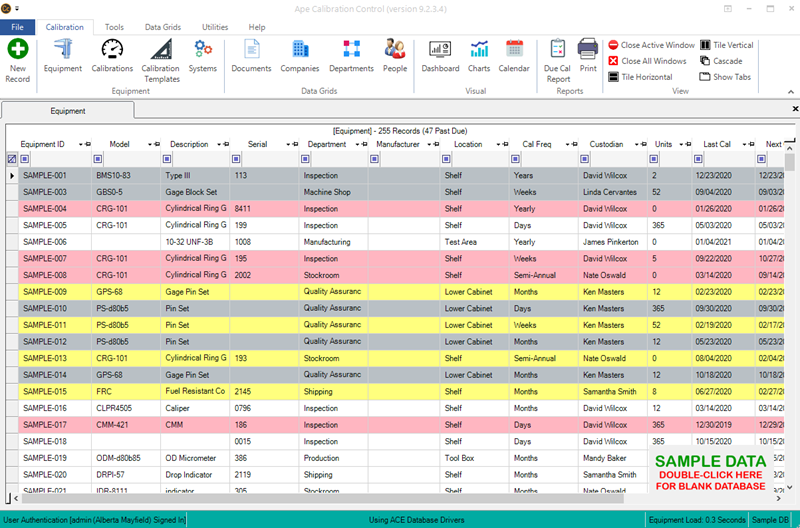
Task: Click filter operator for Cal Freq column
Action: pos(515,159)
